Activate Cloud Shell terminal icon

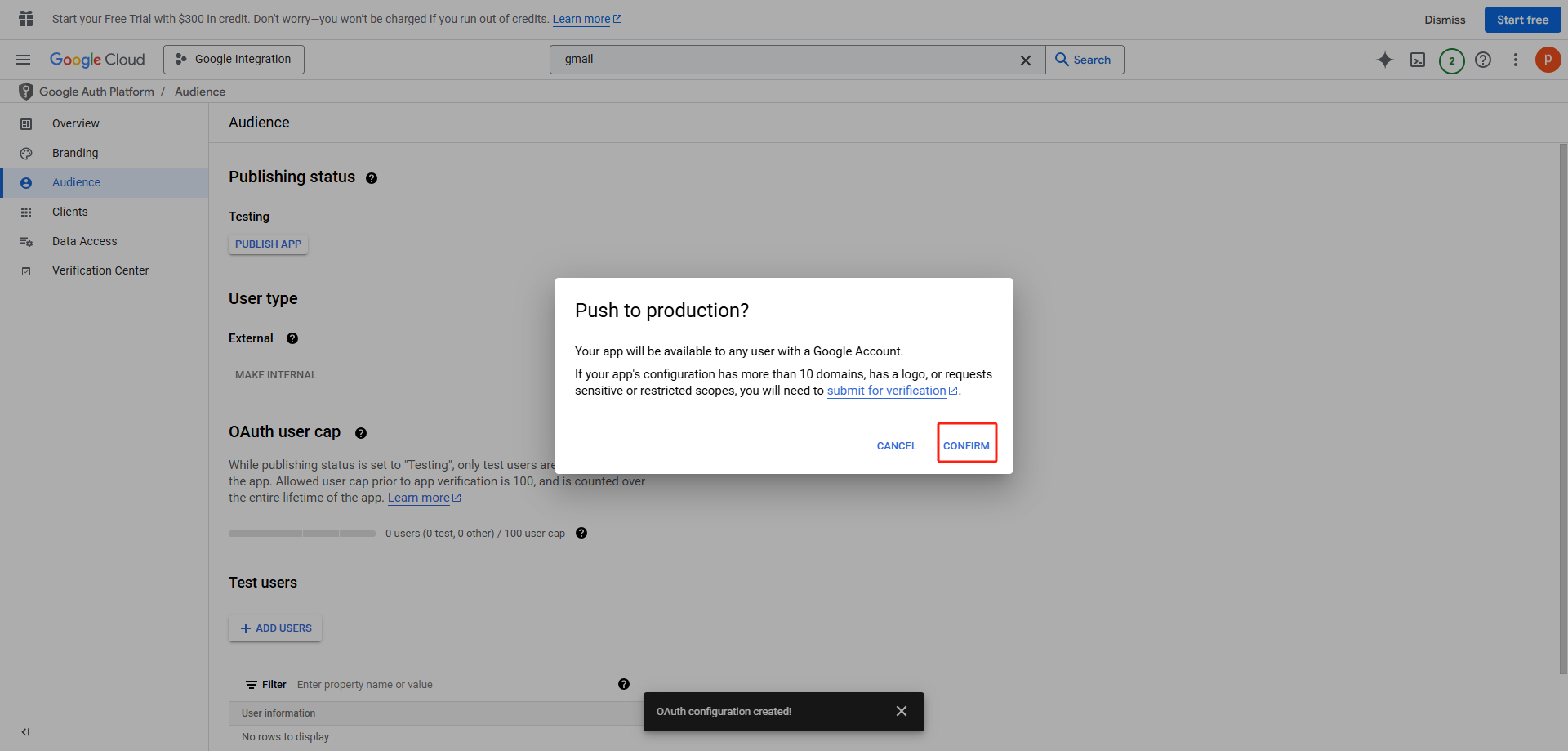click(x=1418, y=60)
